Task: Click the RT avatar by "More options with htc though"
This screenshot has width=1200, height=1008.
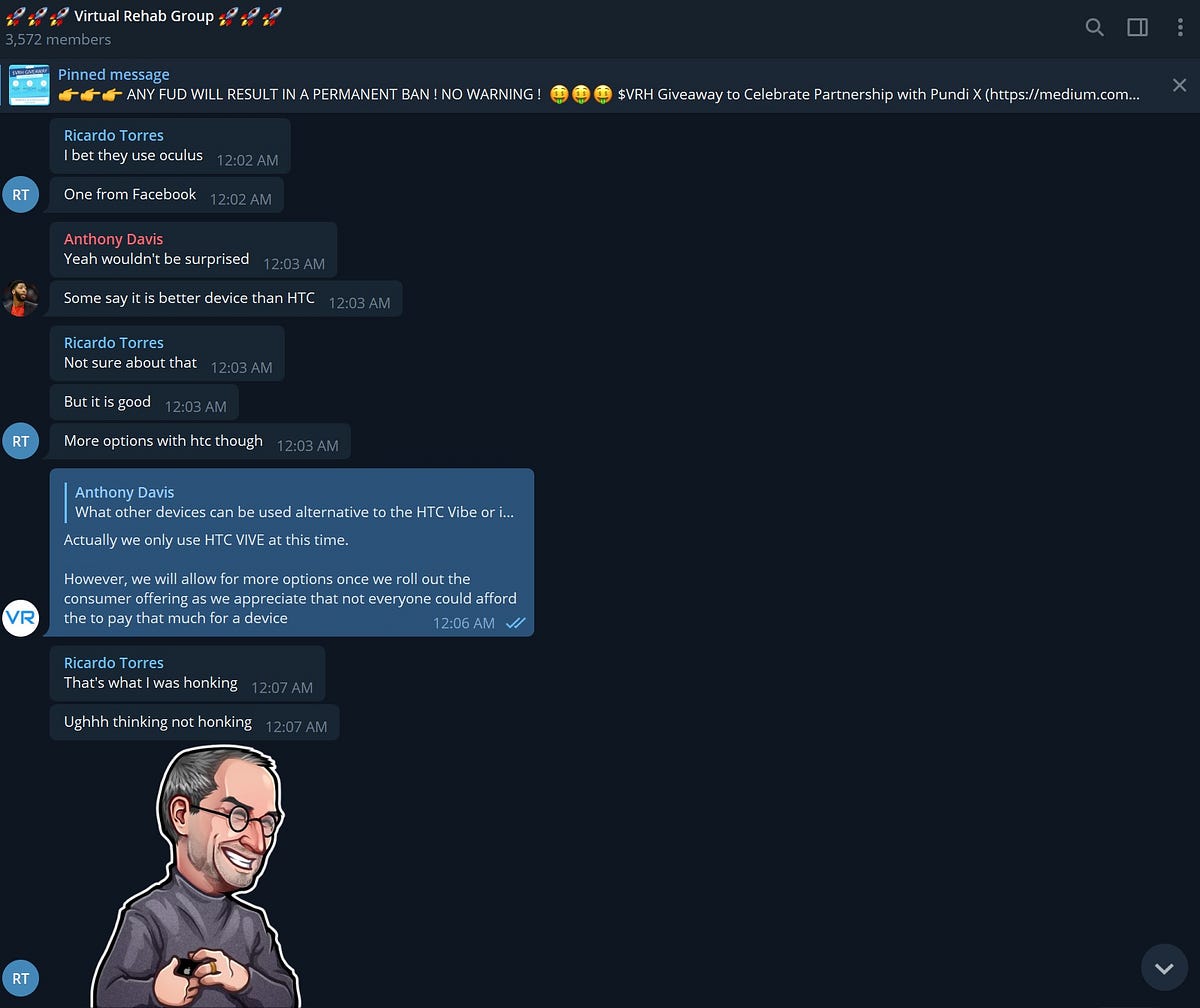Action: pyautogui.click(x=21, y=440)
